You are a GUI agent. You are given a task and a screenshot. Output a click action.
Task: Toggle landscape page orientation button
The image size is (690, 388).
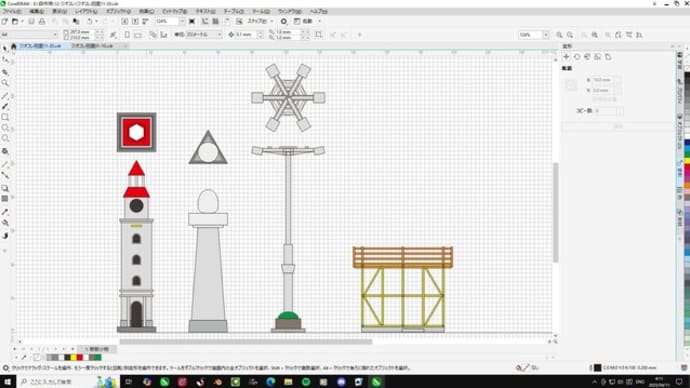coord(138,35)
